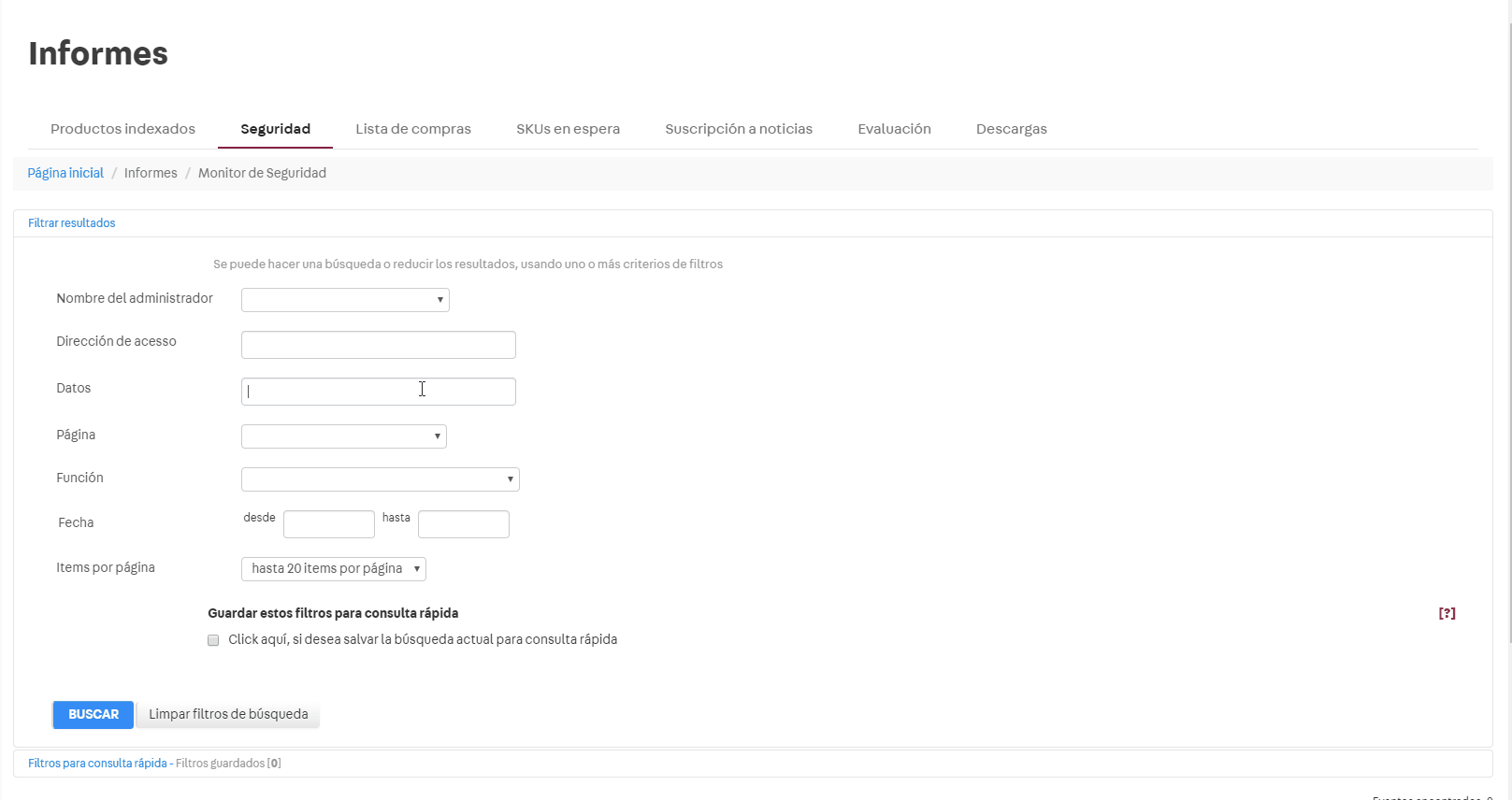
Task: Open the Descargas tab
Action: pyautogui.click(x=1011, y=129)
